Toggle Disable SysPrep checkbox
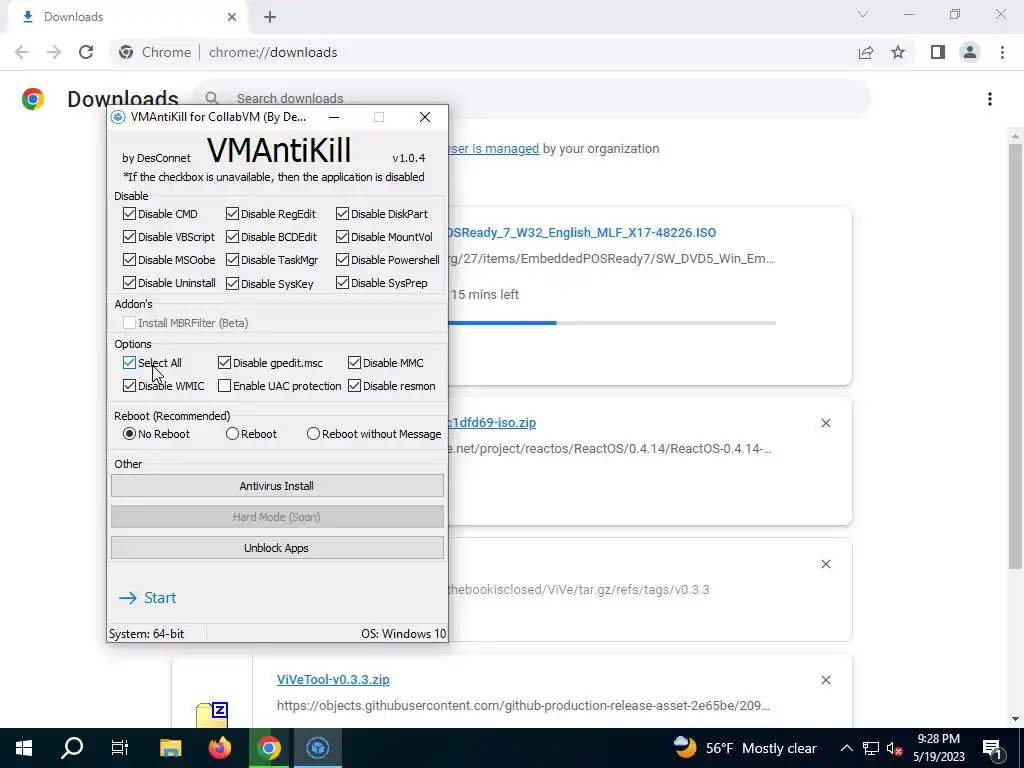 [x=342, y=283]
